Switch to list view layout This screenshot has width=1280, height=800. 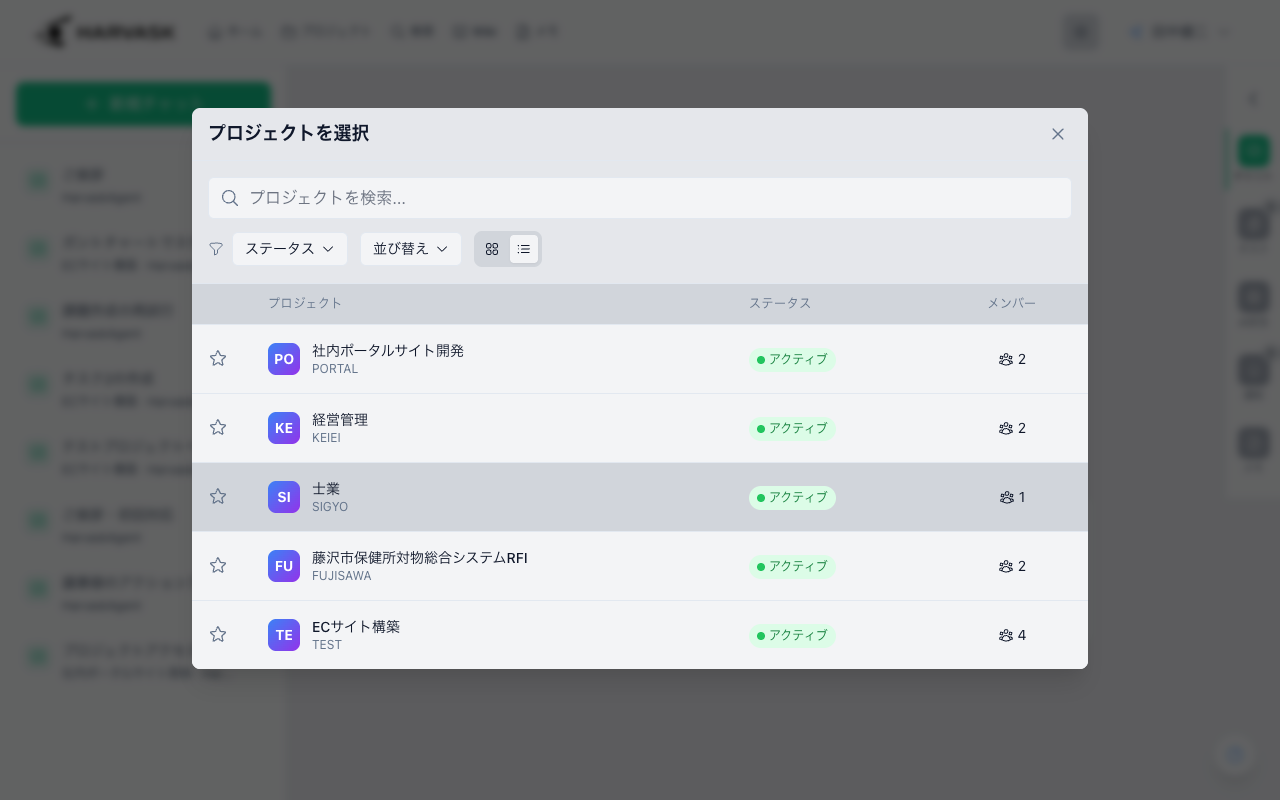(x=524, y=249)
